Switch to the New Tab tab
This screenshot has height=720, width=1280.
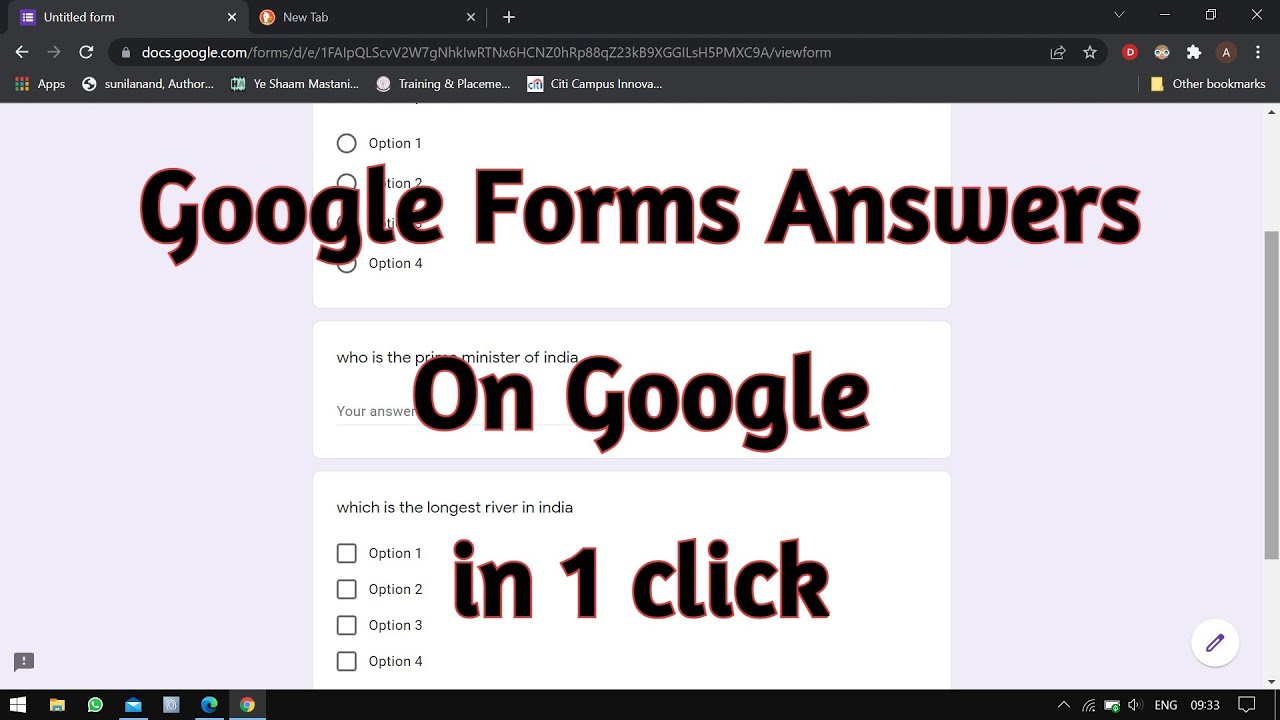click(367, 17)
